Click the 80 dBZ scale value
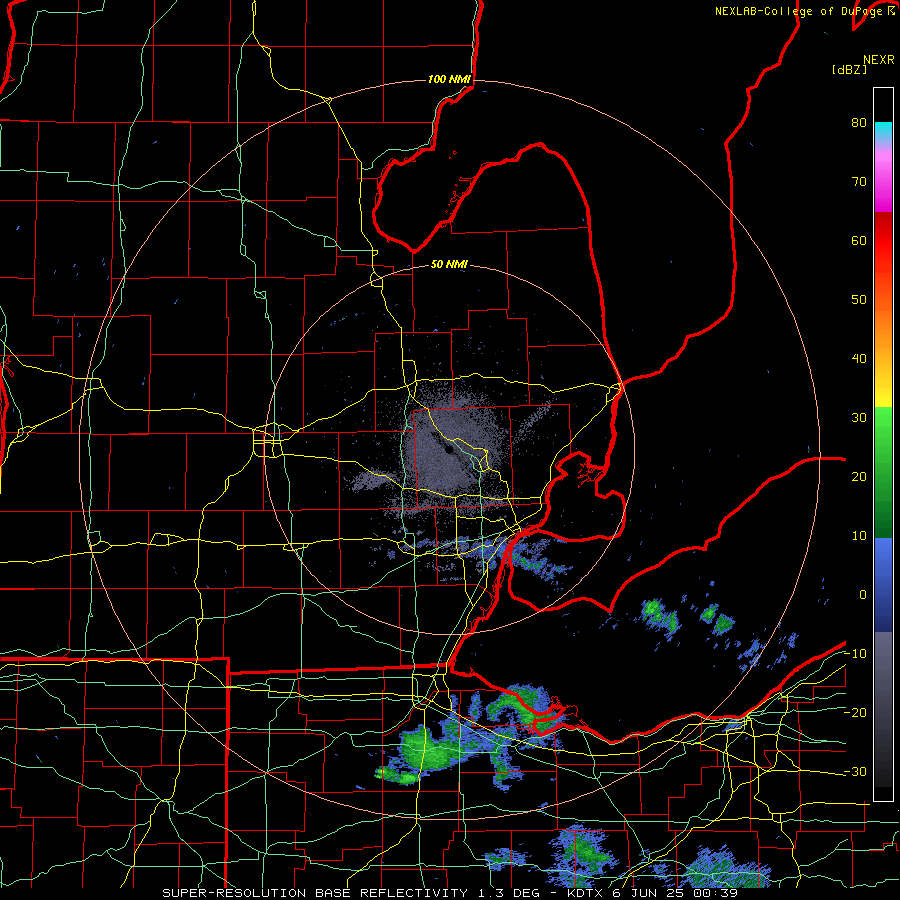This screenshot has height=900, width=900. pos(859,123)
